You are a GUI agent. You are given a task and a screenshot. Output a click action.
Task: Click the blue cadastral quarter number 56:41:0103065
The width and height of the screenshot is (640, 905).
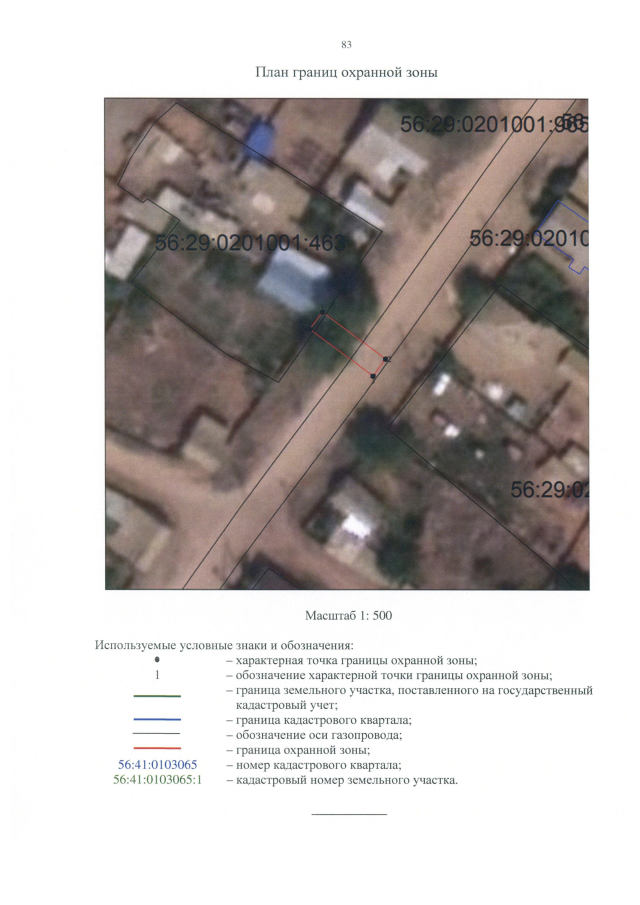158,765
